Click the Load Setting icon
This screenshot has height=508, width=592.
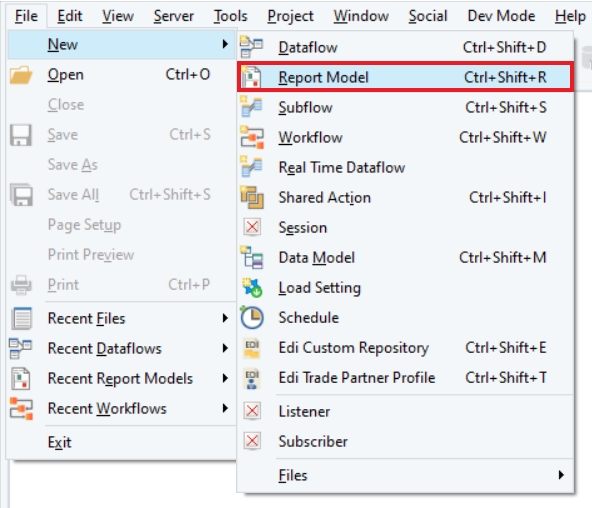coord(252,288)
